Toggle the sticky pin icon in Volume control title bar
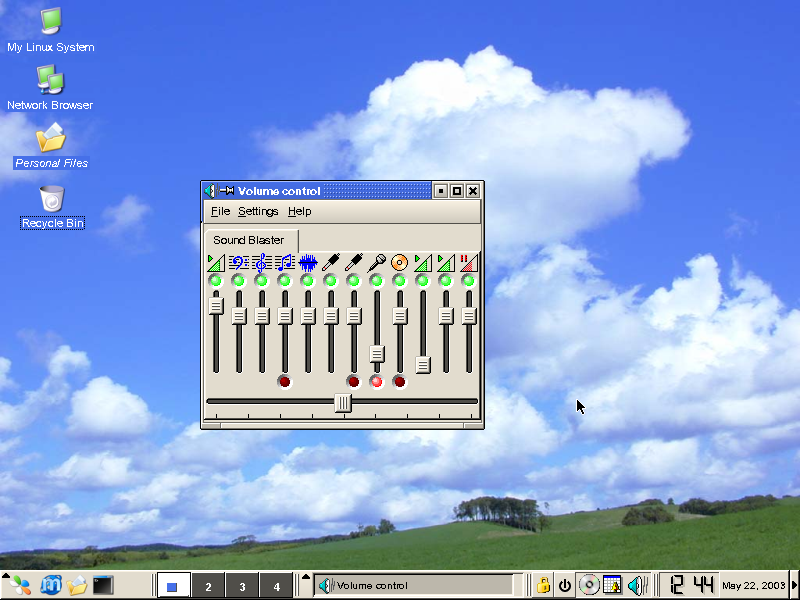 point(227,191)
